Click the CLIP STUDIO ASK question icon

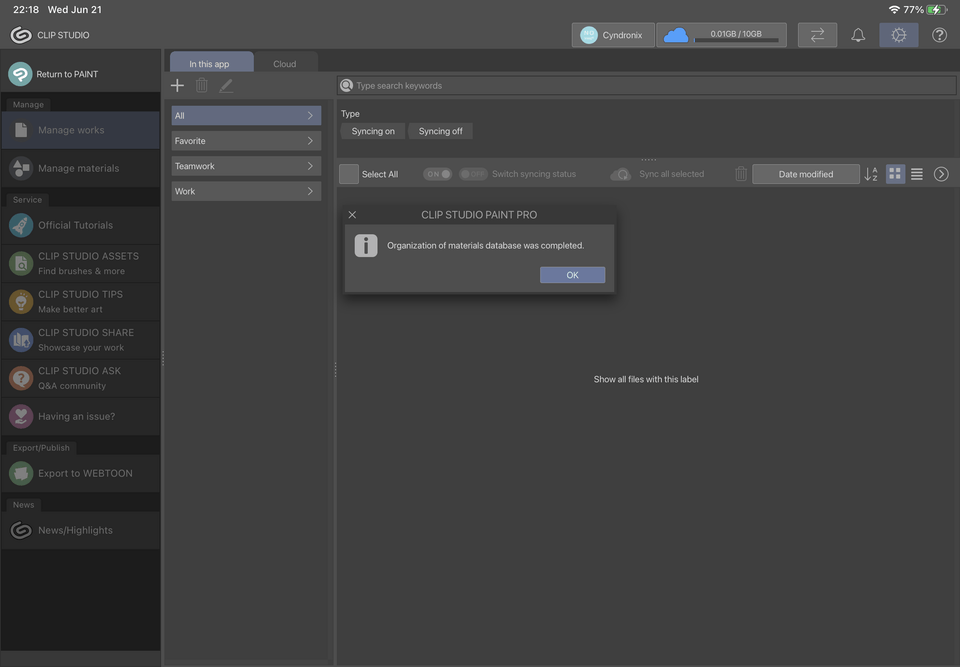(21, 378)
